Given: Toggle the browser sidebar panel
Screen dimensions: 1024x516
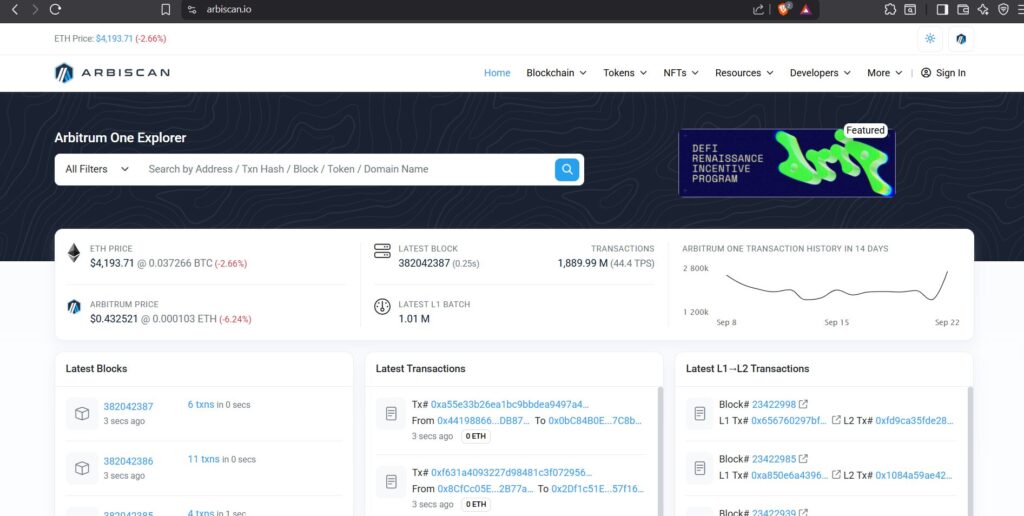Looking at the screenshot, I should pos(942,9).
